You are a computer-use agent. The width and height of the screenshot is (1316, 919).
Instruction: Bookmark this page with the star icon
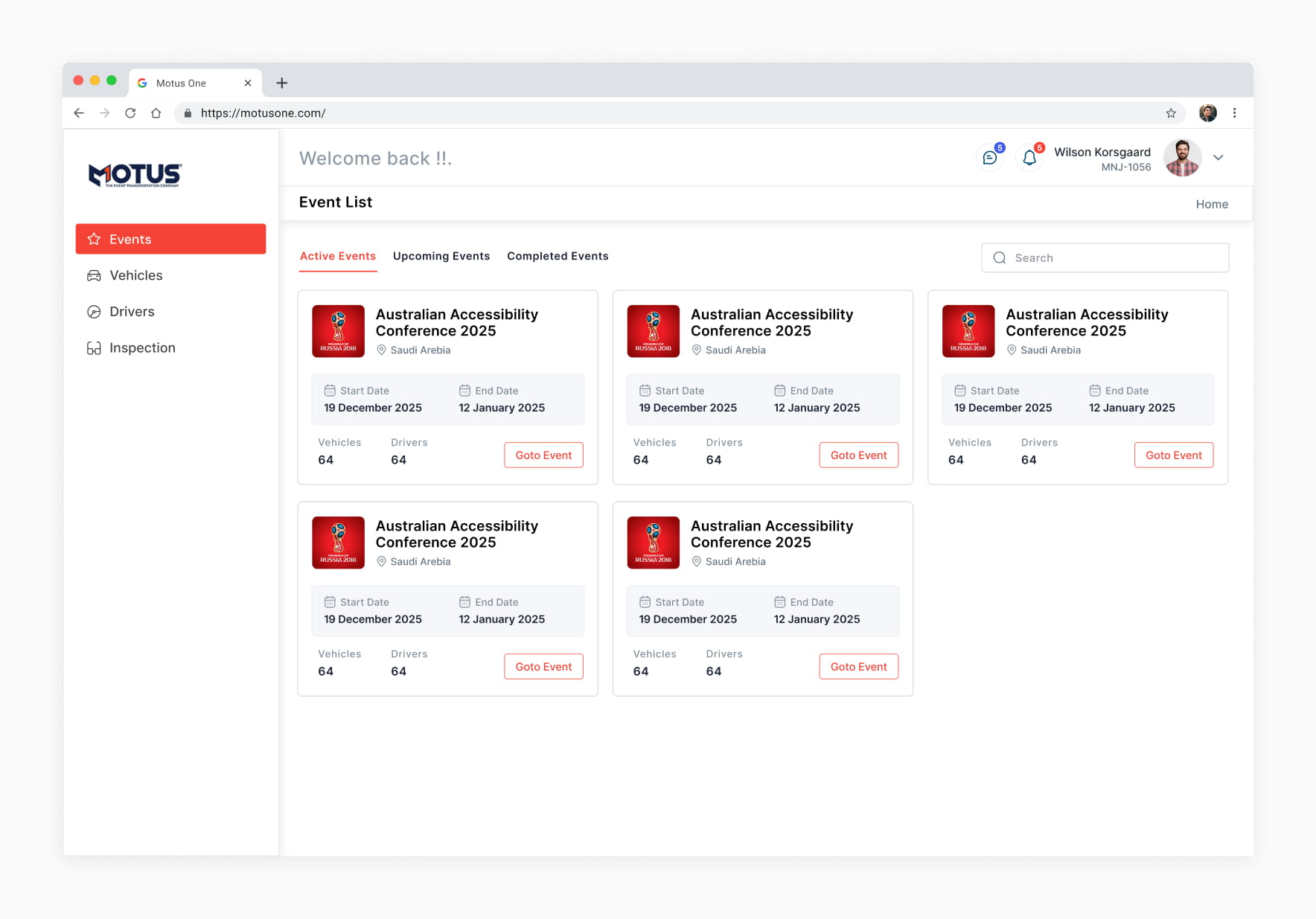click(x=1171, y=113)
